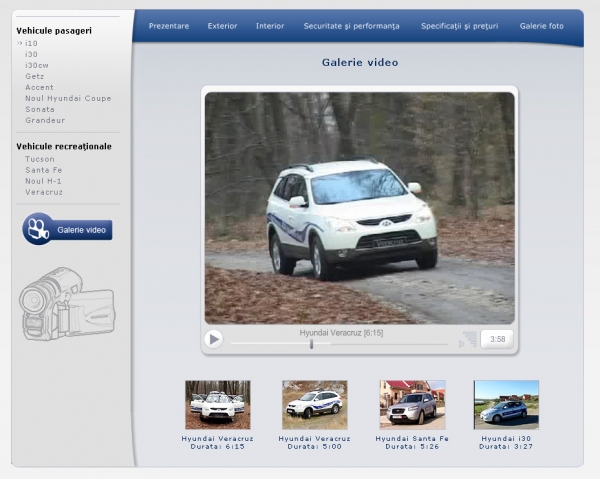600x479 pixels.
Task: Click the volume level icon in the player
Action: coord(468,339)
